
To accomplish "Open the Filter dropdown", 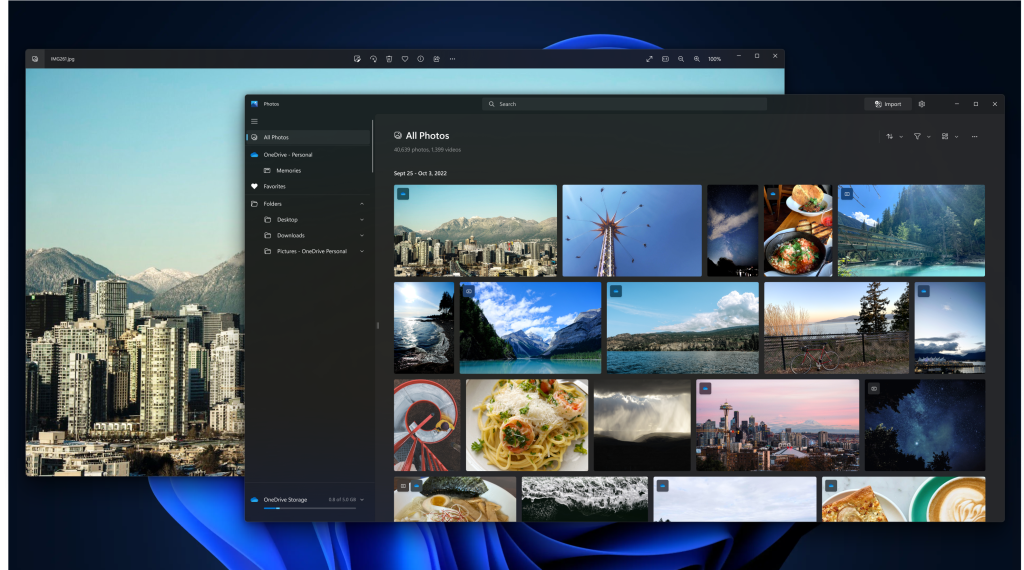I will [x=921, y=136].
